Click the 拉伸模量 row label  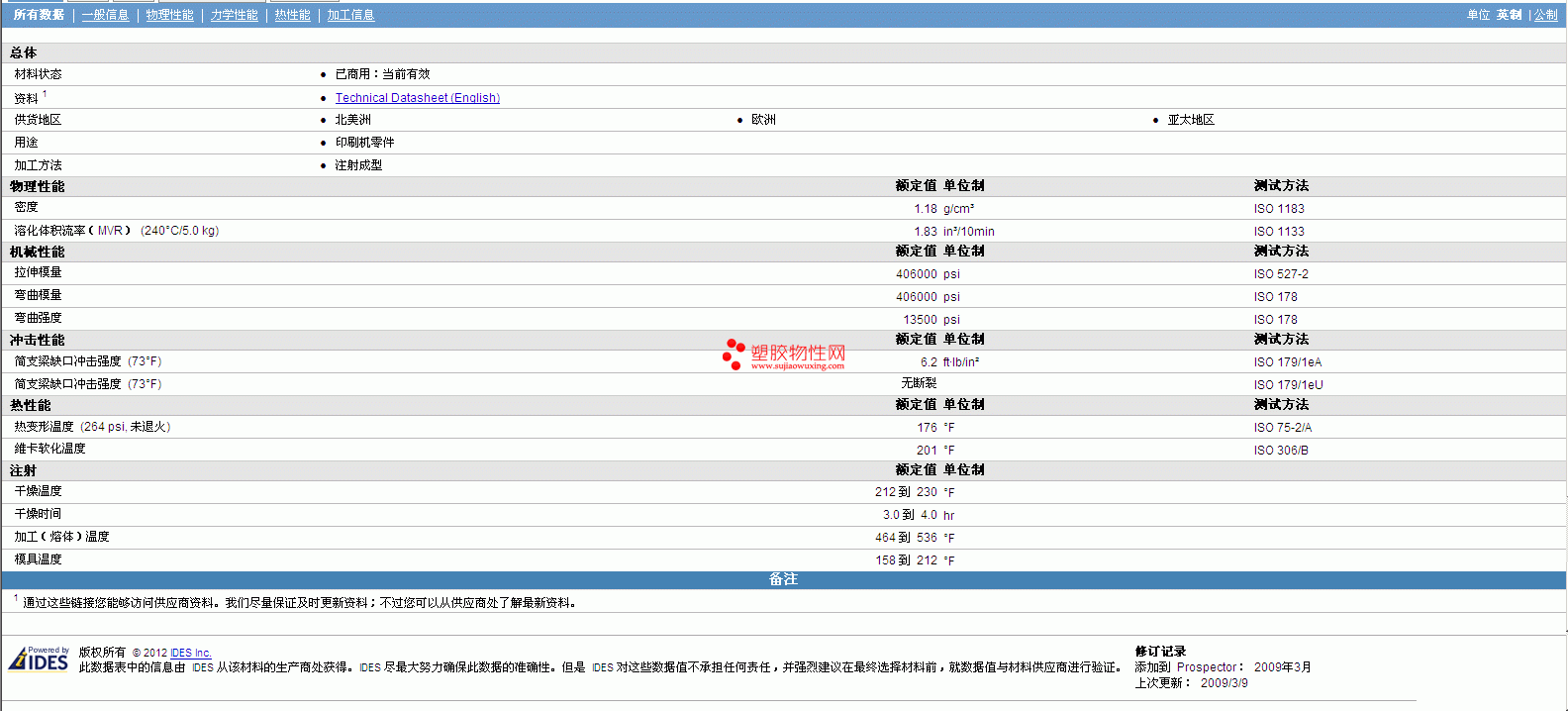(x=38, y=272)
